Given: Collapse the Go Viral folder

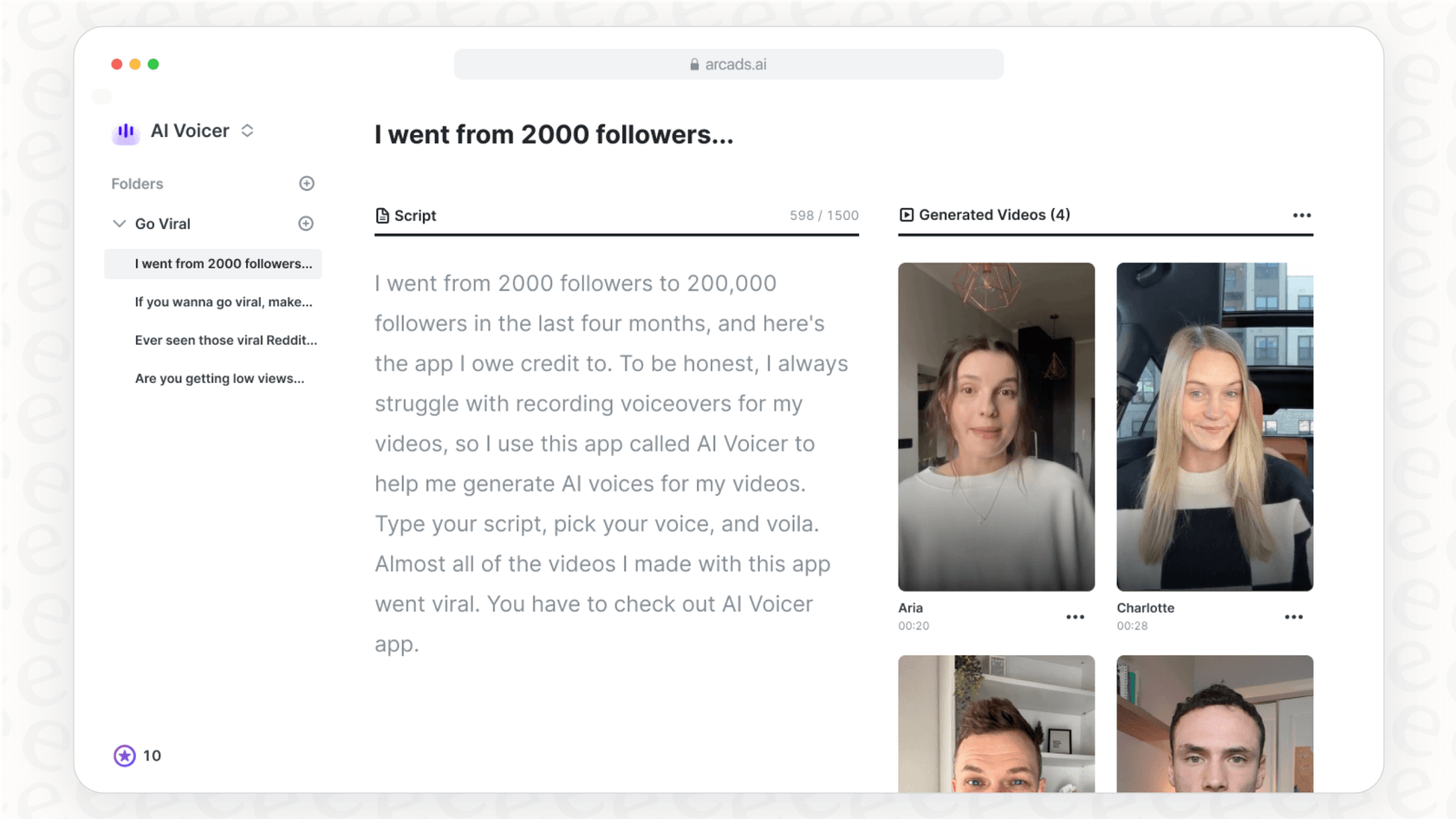Looking at the screenshot, I should [x=120, y=224].
